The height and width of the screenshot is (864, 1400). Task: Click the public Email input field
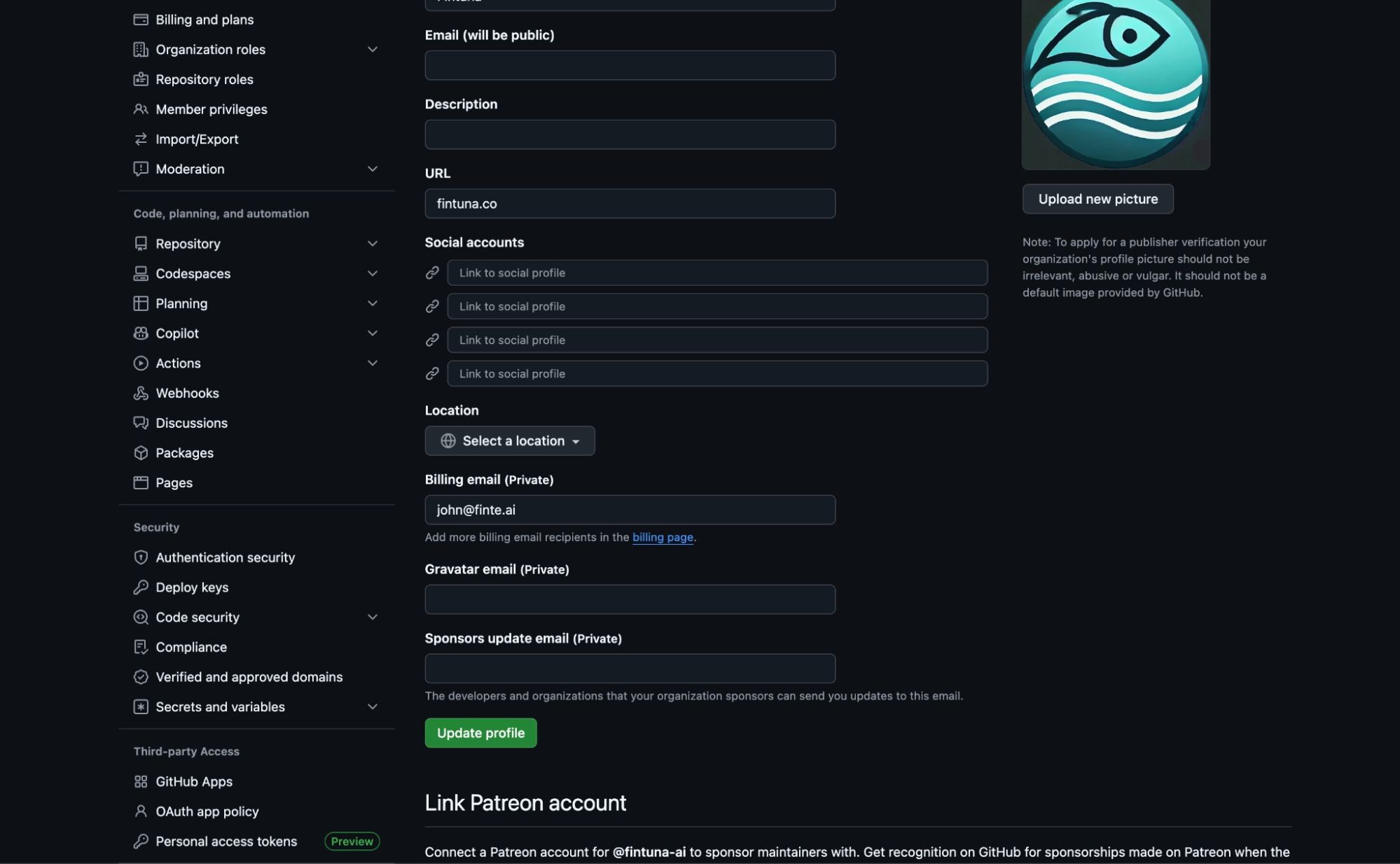pos(630,65)
